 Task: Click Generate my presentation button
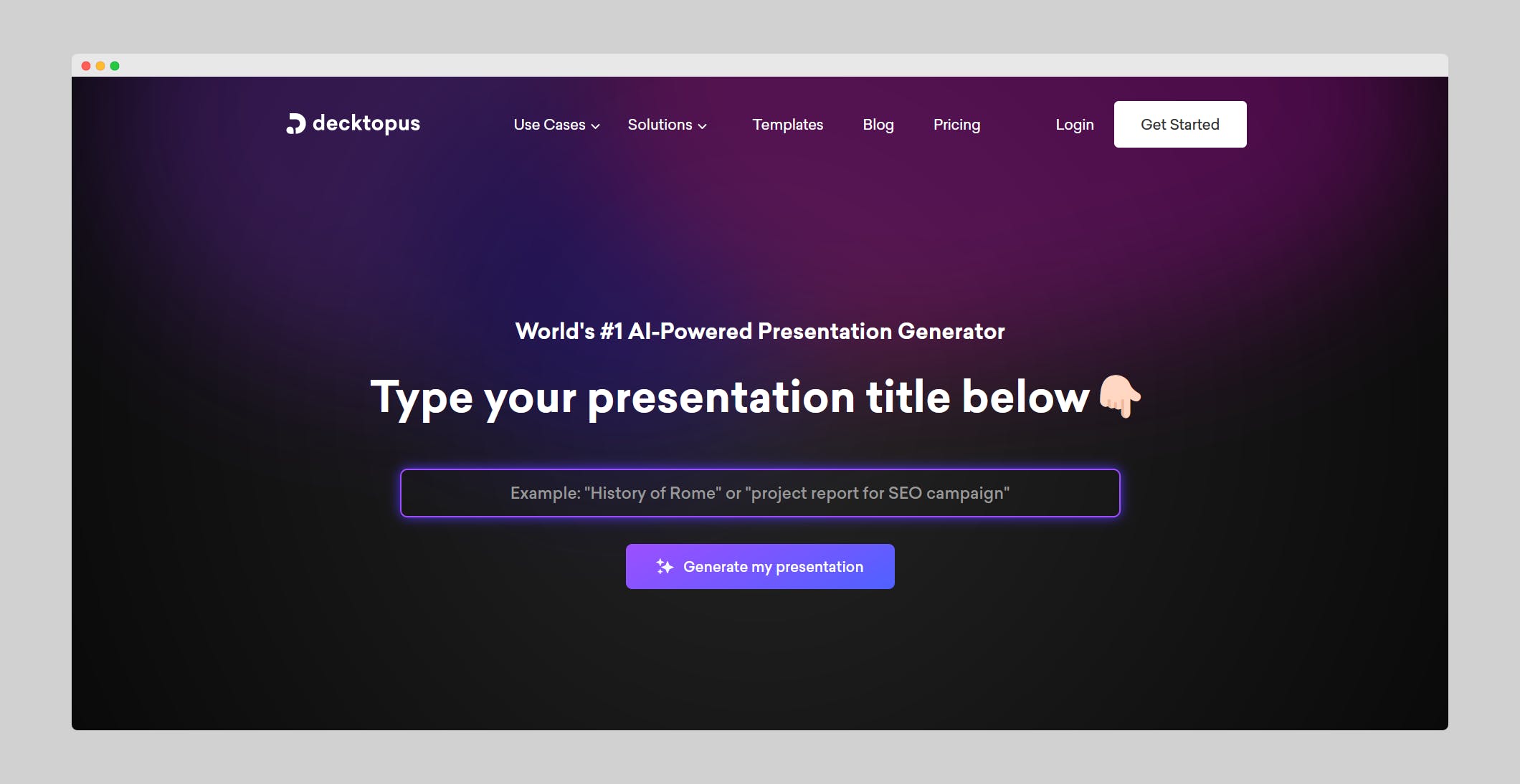point(772,567)
